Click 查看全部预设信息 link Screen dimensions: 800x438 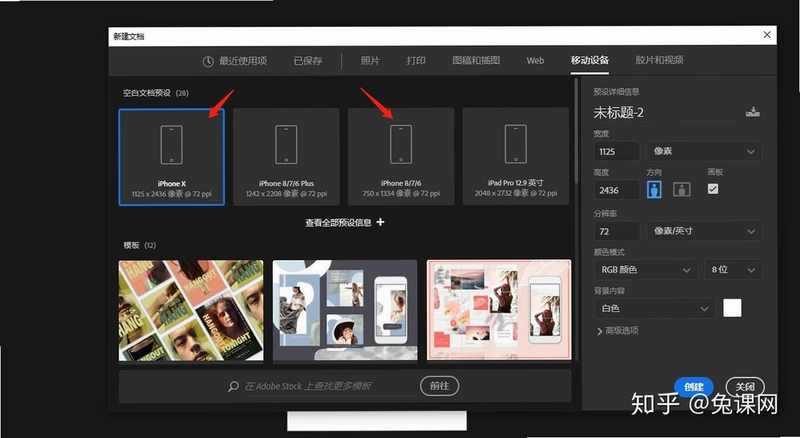point(338,223)
